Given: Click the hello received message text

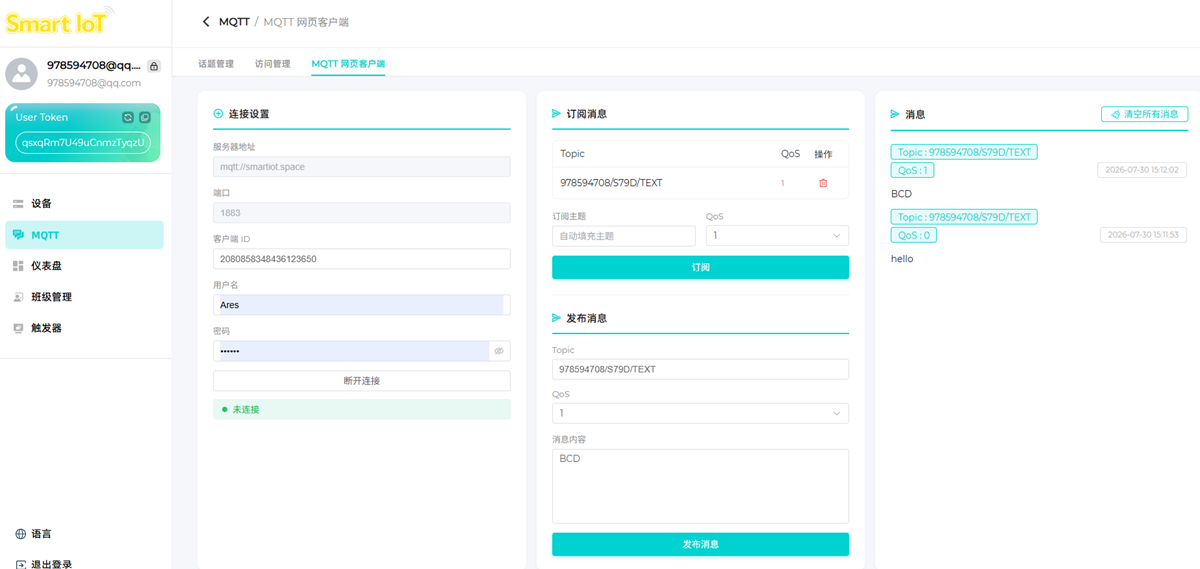Looking at the screenshot, I should coord(902,259).
